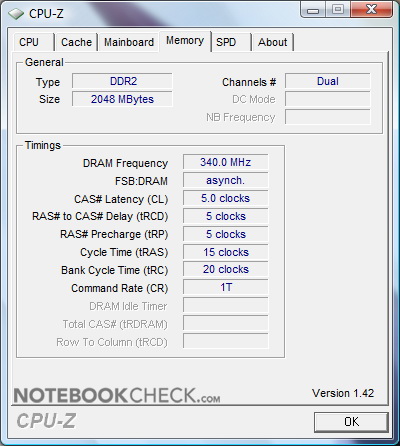Image resolution: width=400 pixels, height=446 pixels.
Task: Open the Cache tab
Action: (76, 42)
